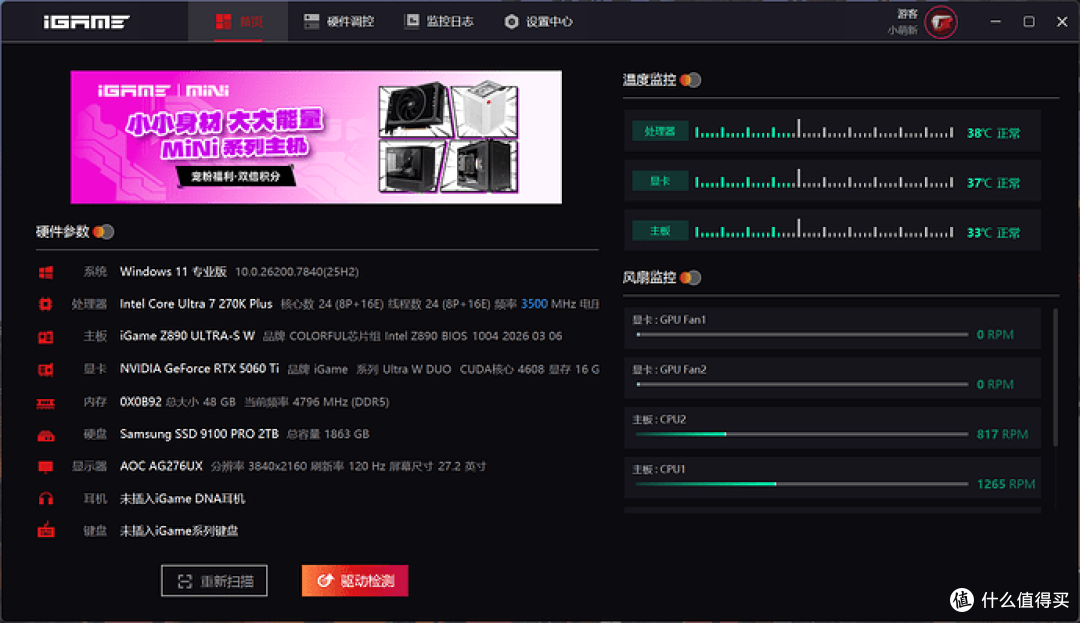1080x623 pixels.
Task: Click the 显卡 temperature label
Action: [x=660, y=181]
